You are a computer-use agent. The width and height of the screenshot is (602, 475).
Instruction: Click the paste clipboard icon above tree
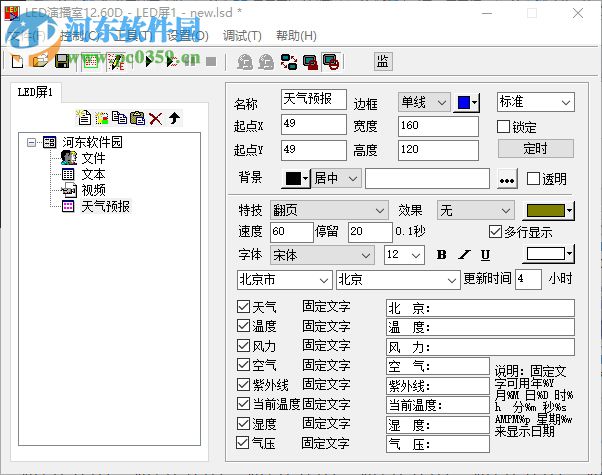point(137,118)
